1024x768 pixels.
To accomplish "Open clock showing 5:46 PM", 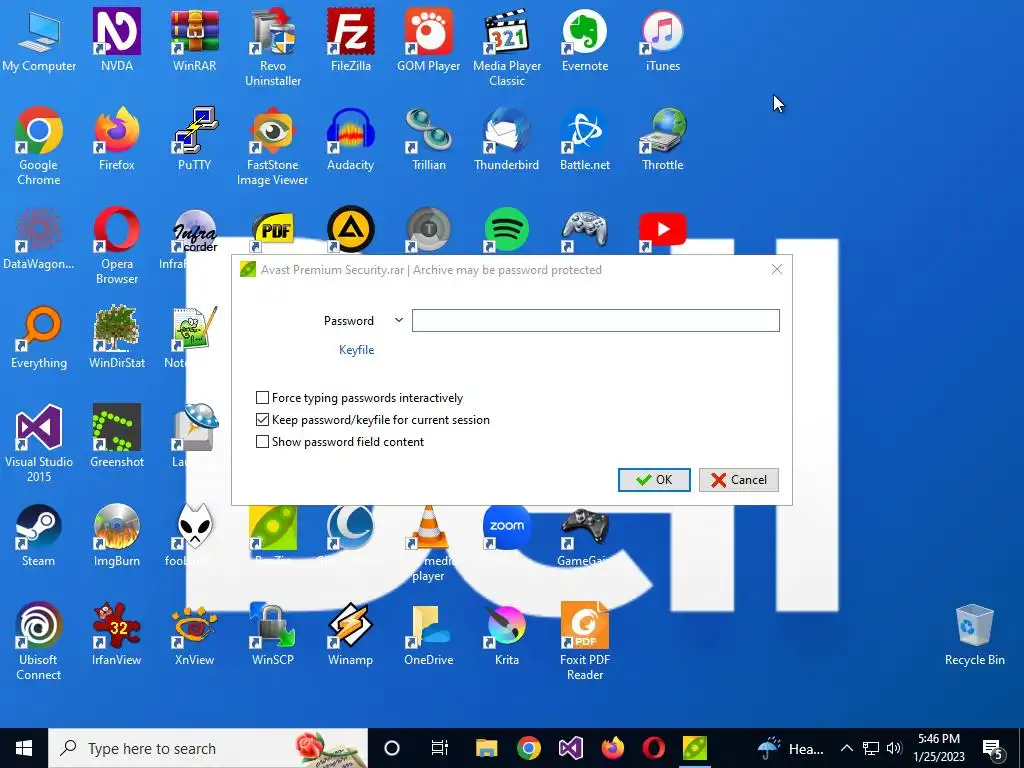I will pyautogui.click(x=939, y=748).
